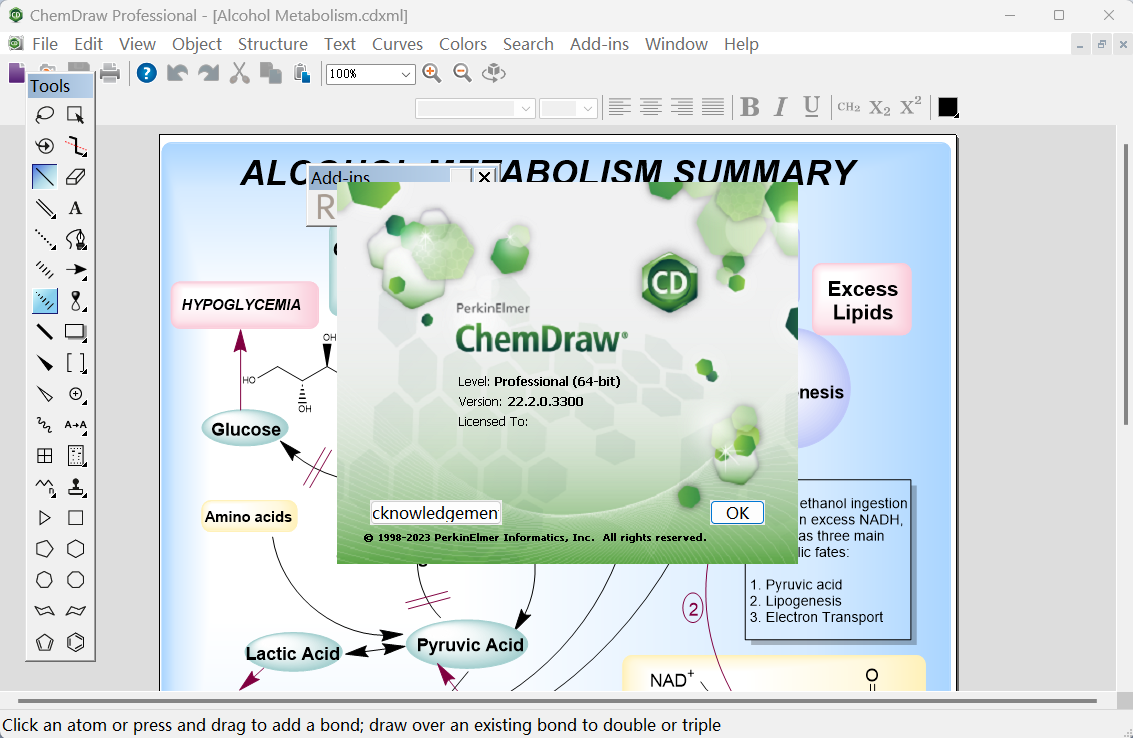Select the Cyclohexane Chair 2 tool
The height and width of the screenshot is (738, 1133).
tap(75, 612)
